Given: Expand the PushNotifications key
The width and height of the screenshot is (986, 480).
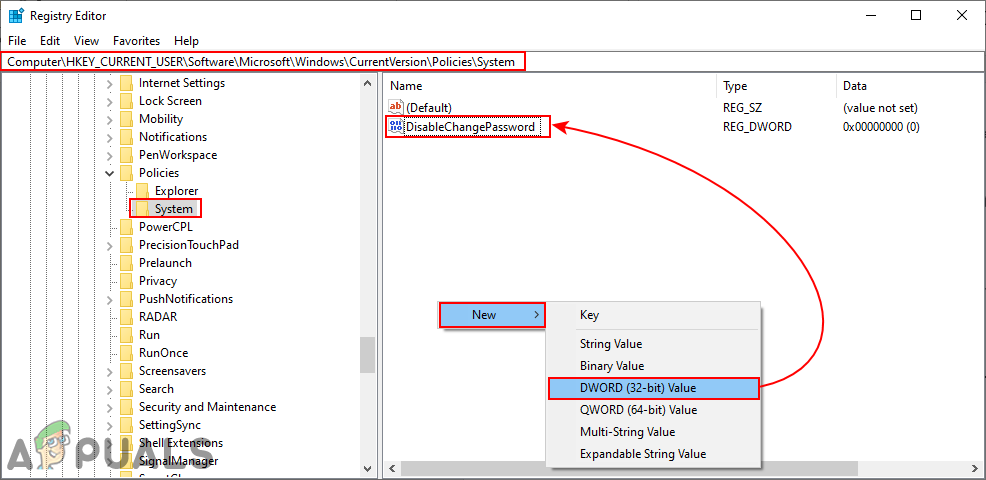Looking at the screenshot, I should pyautogui.click(x=110, y=299).
